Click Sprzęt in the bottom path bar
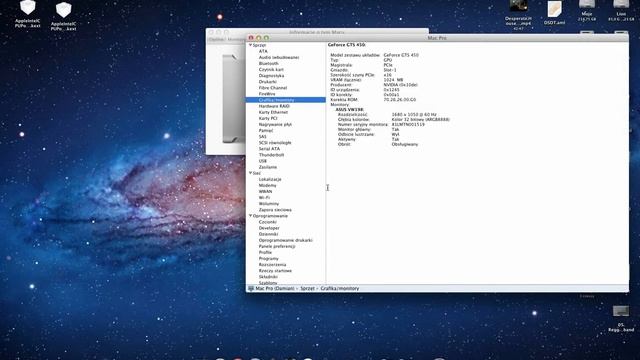 (x=307, y=289)
